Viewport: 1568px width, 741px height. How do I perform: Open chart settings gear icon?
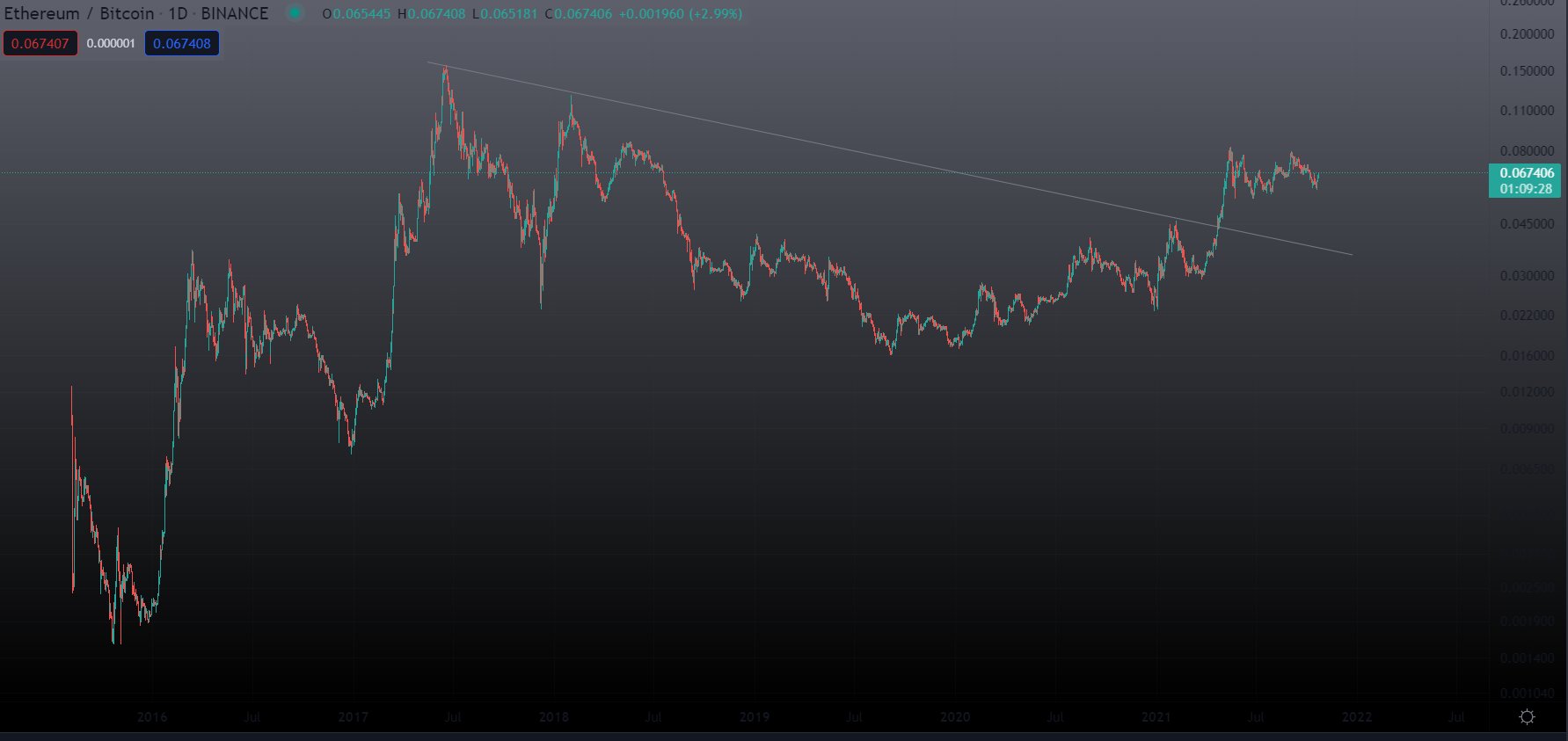[x=1527, y=717]
